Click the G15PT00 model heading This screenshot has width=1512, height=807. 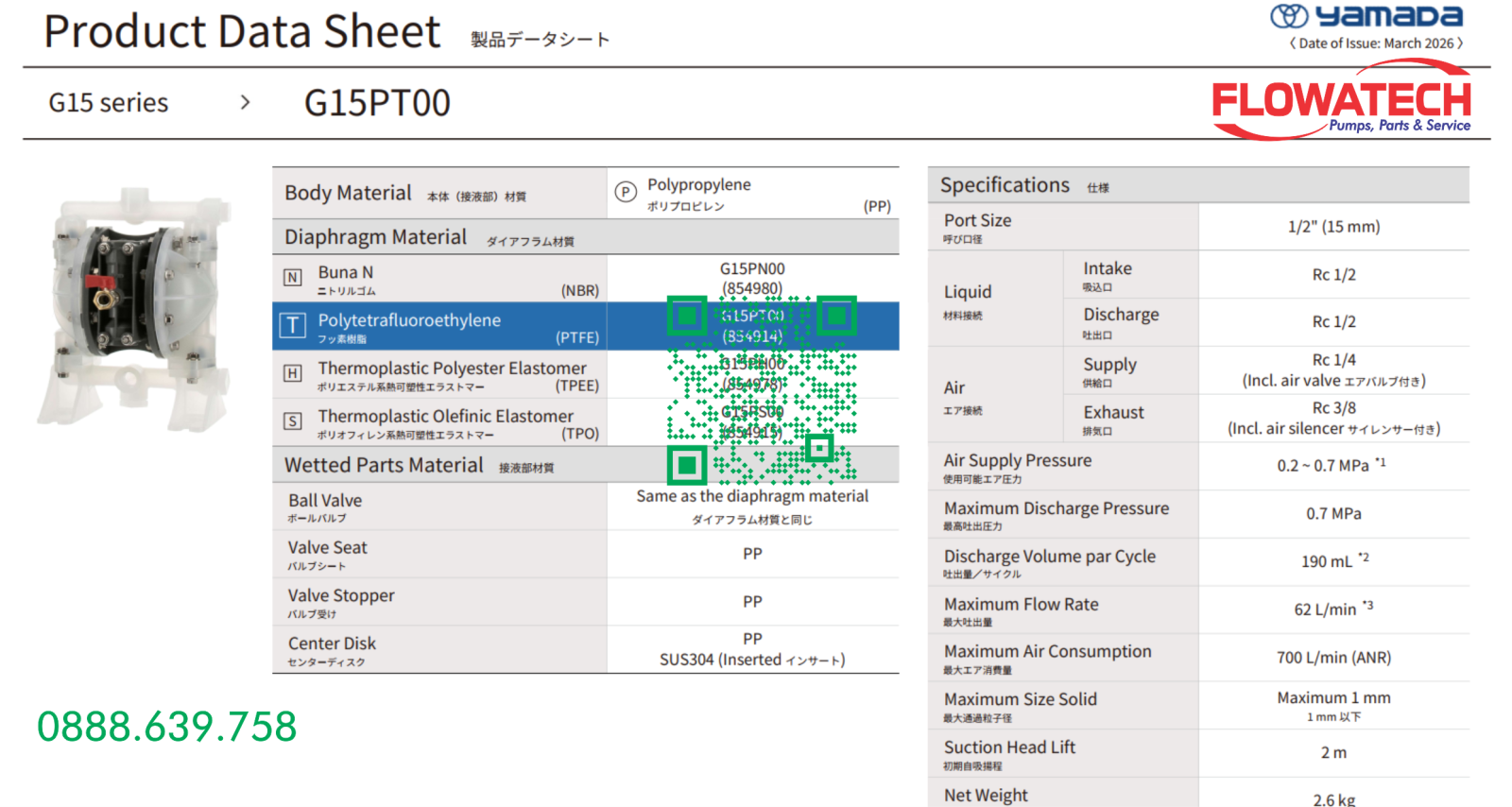coord(377,103)
